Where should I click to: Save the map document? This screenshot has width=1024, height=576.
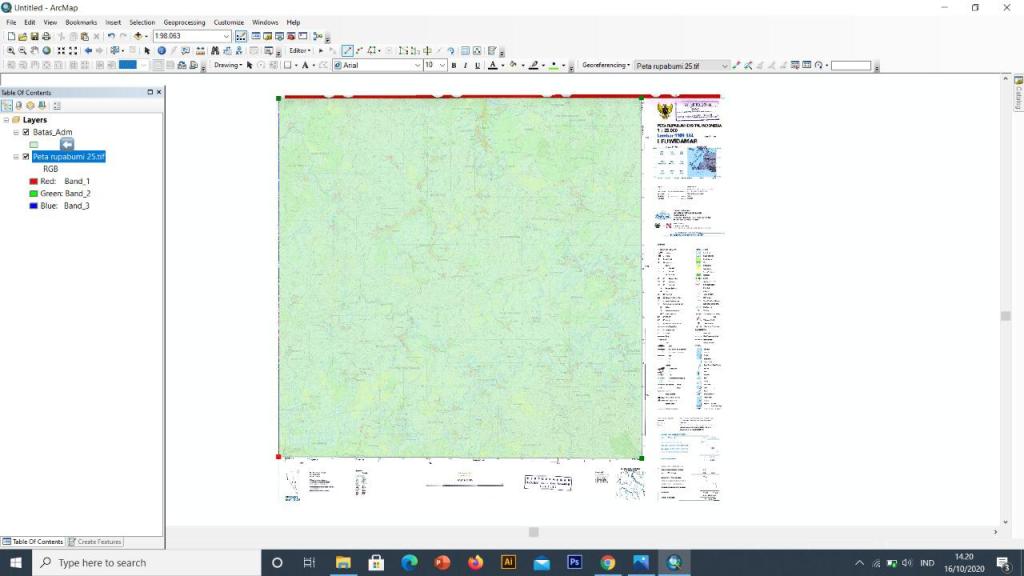34,36
